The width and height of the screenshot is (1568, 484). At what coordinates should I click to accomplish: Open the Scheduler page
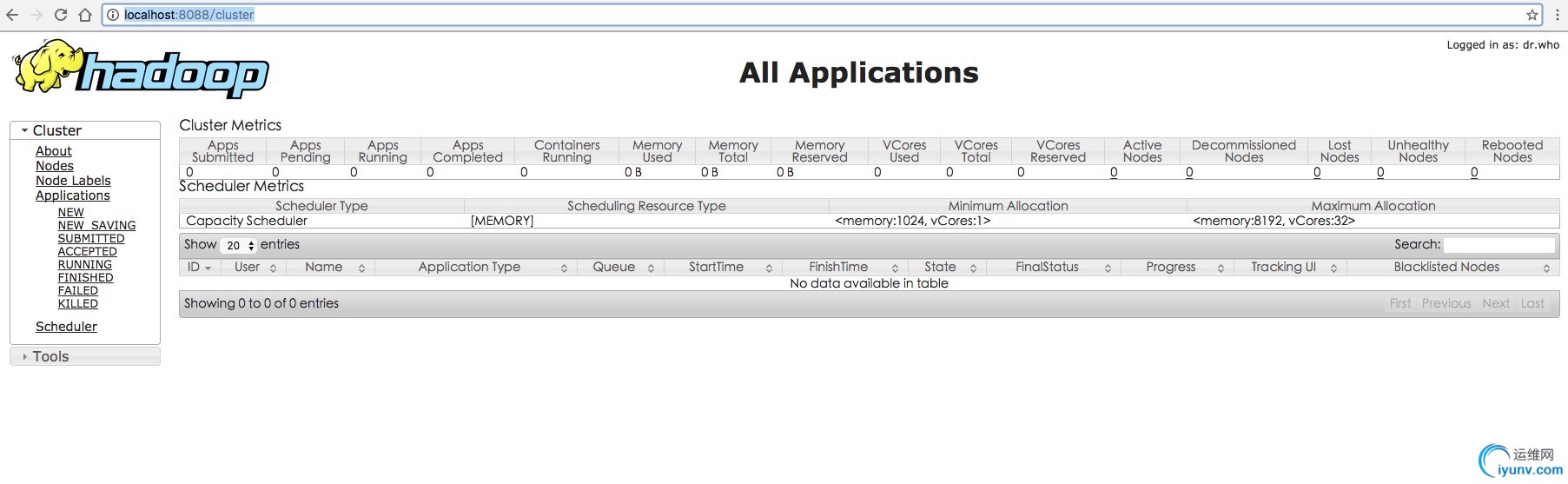[x=66, y=327]
